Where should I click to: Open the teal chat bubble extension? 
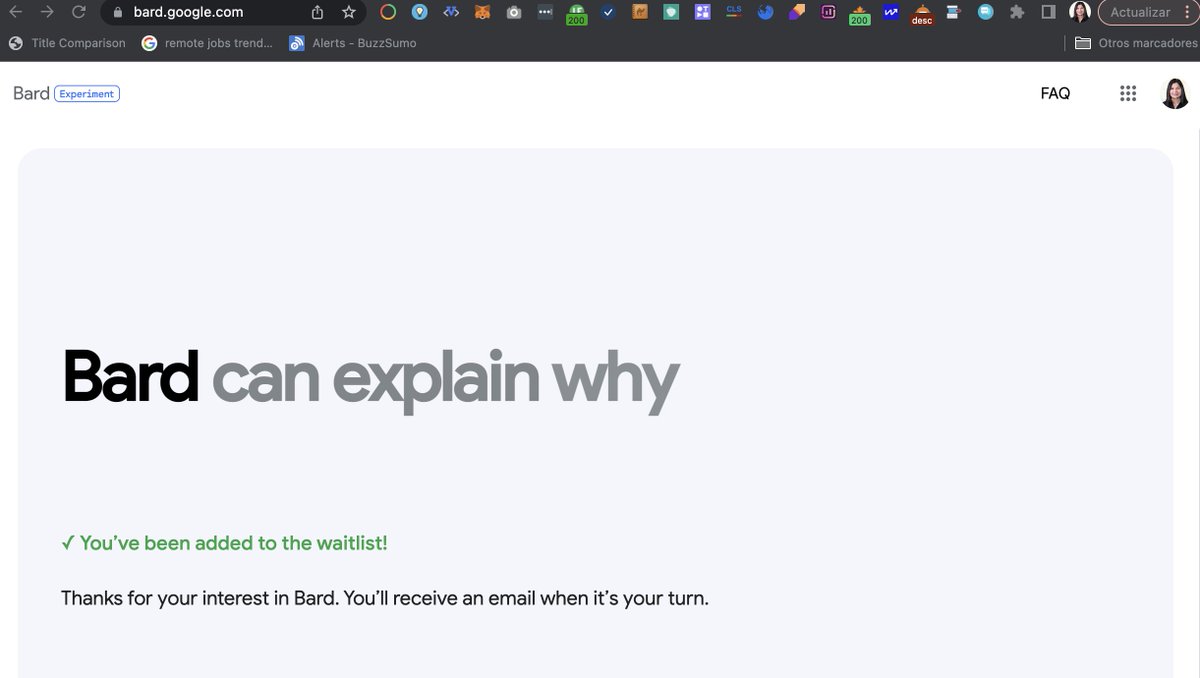[x=985, y=13]
